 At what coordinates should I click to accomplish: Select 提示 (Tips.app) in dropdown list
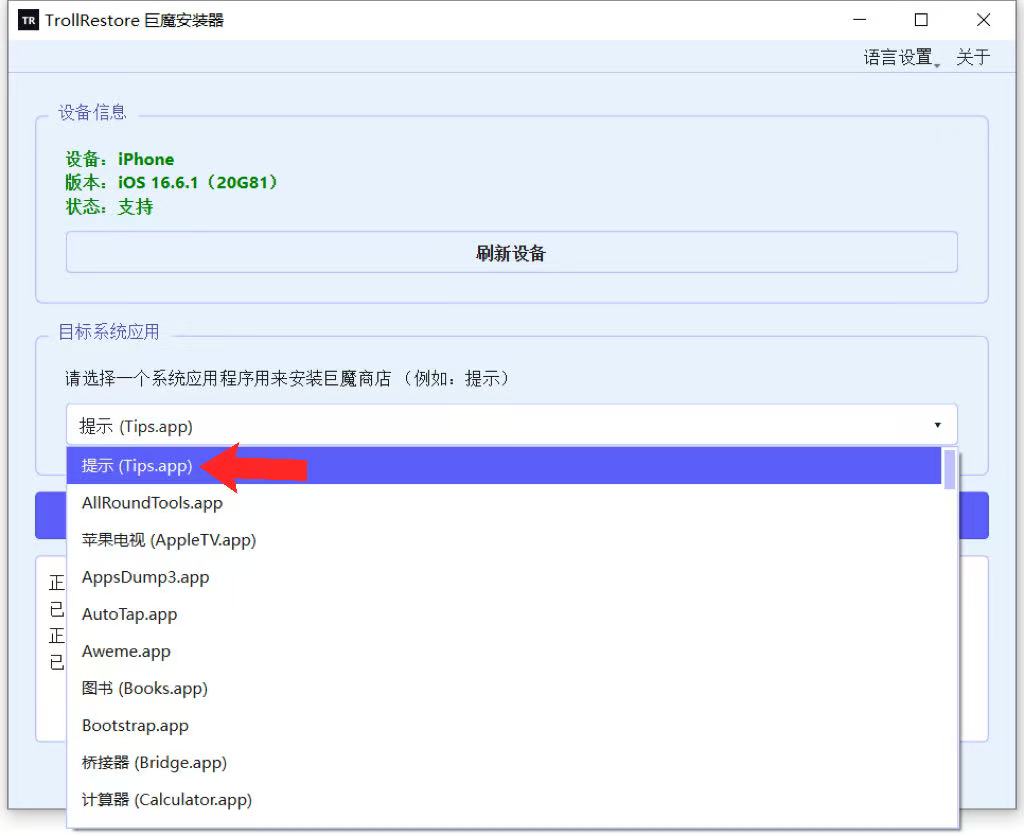(504, 466)
